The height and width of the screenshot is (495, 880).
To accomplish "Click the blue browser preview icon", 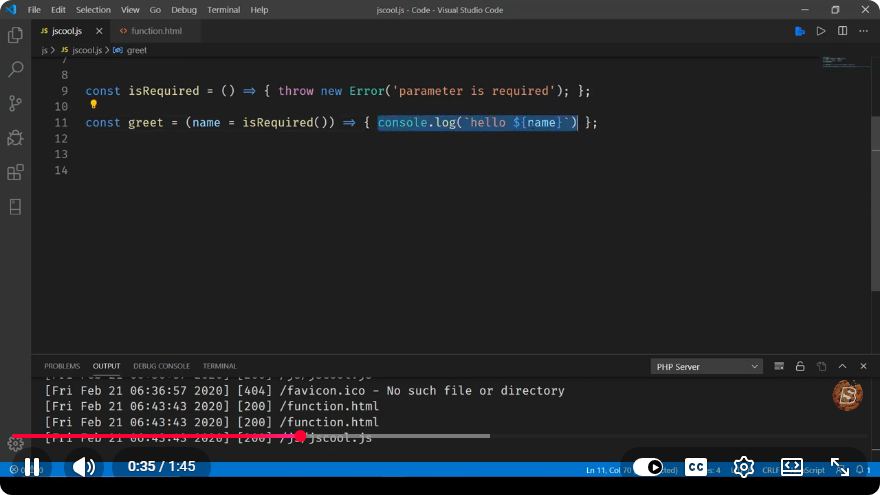I will [x=800, y=31].
